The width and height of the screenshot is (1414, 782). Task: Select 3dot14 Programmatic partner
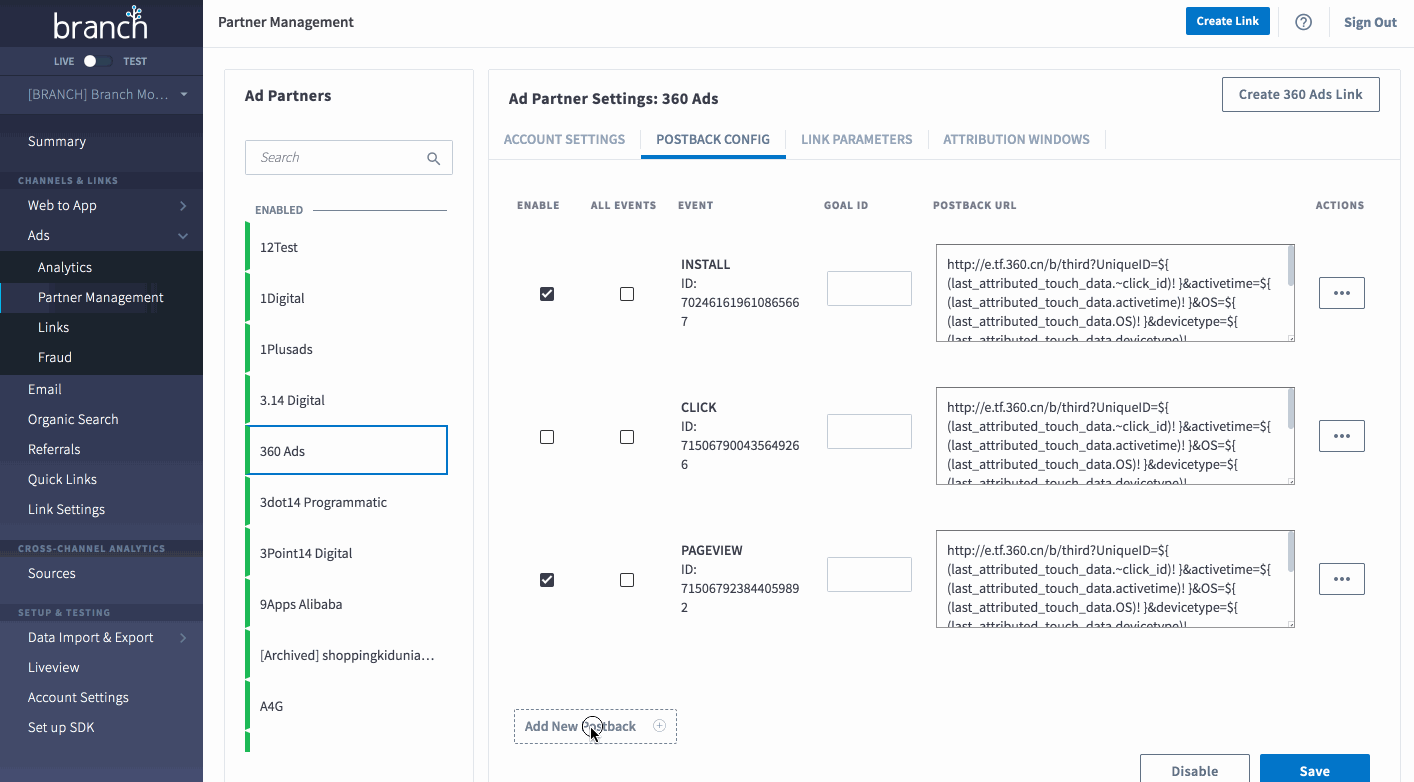tap(346, 502)
